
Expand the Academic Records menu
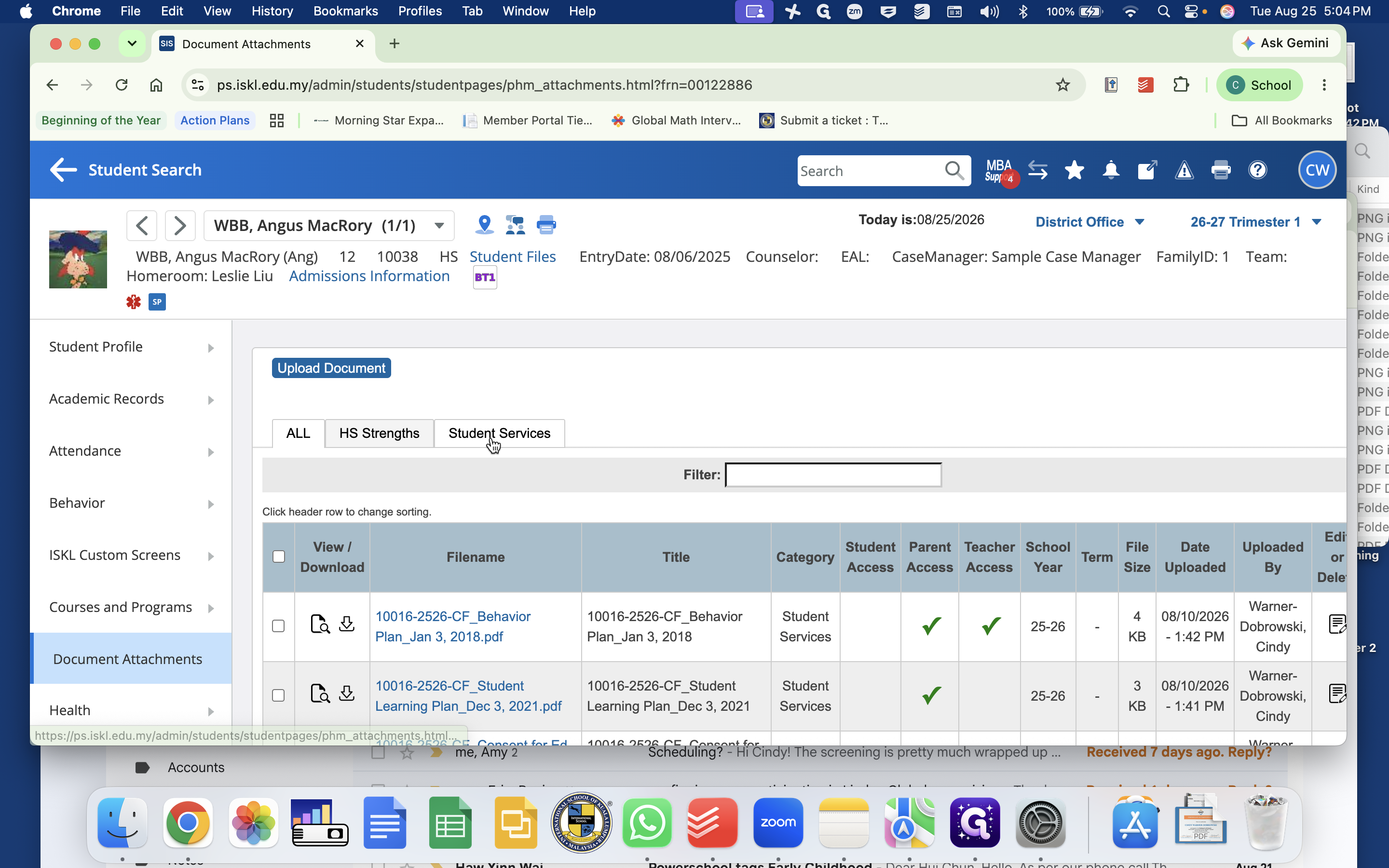(132, 399)
